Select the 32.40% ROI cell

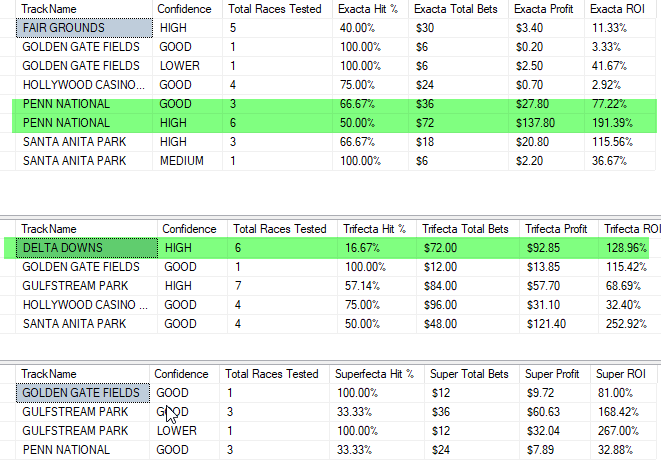click(x=628, y=305)
